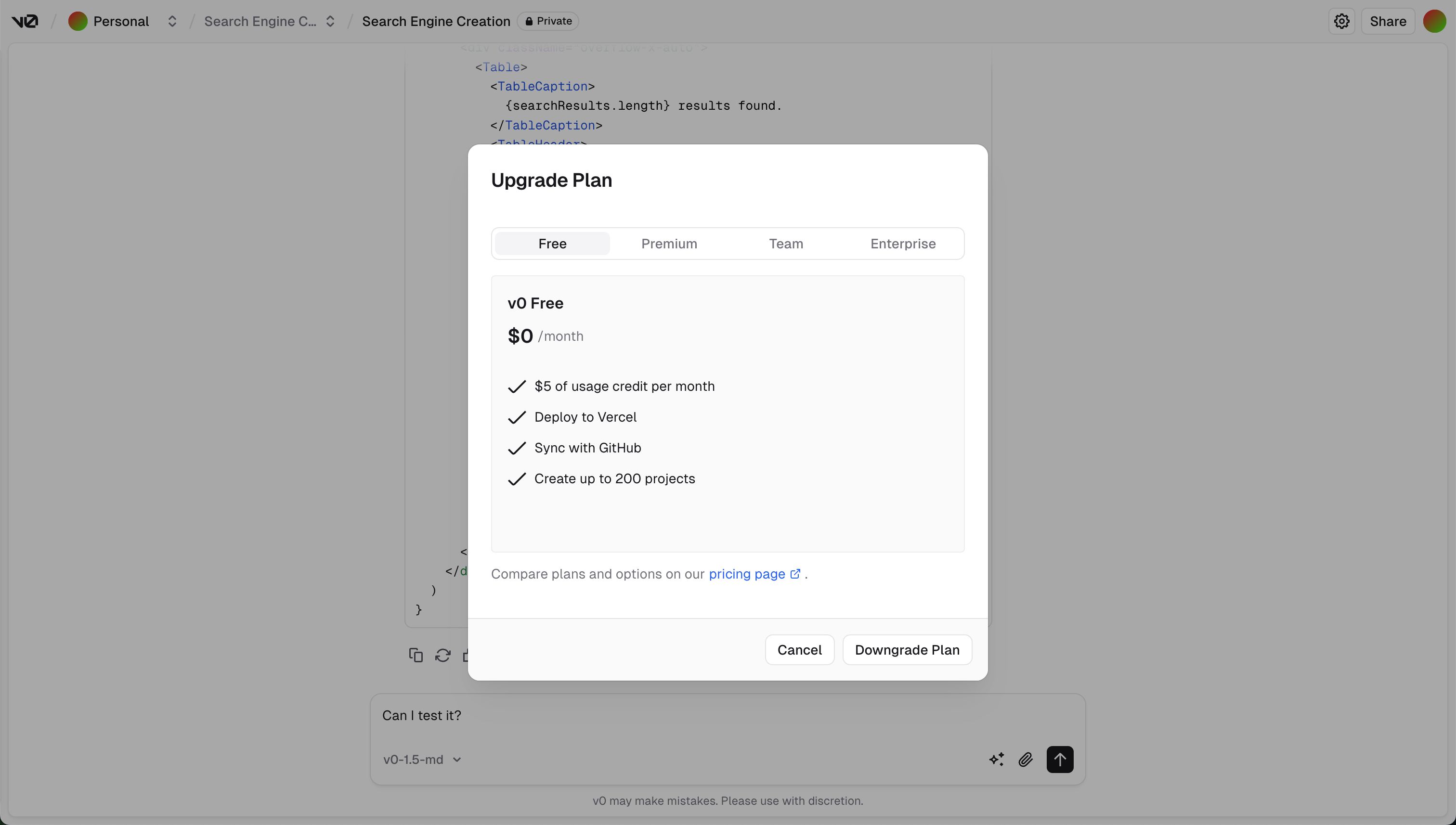Click the v0 logo icon
This screenshot has width=1456, height=825.
25,22
